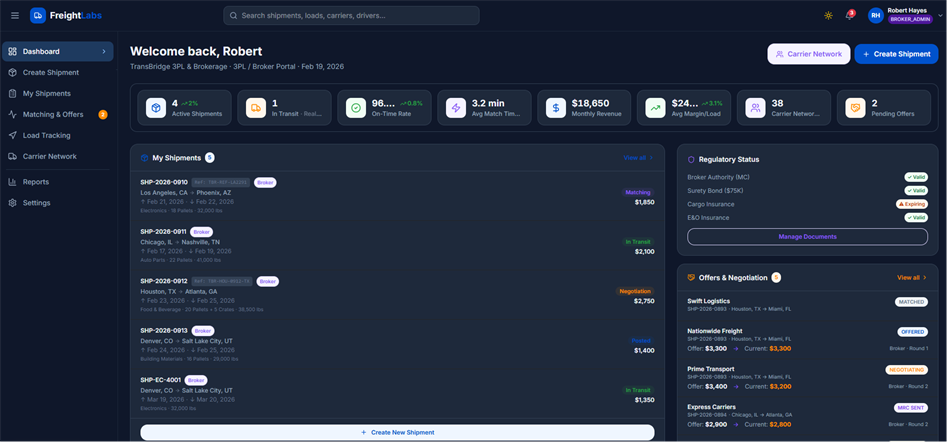
Task: Click the hamburger menu icon
Action: click(x=14, y=16)
